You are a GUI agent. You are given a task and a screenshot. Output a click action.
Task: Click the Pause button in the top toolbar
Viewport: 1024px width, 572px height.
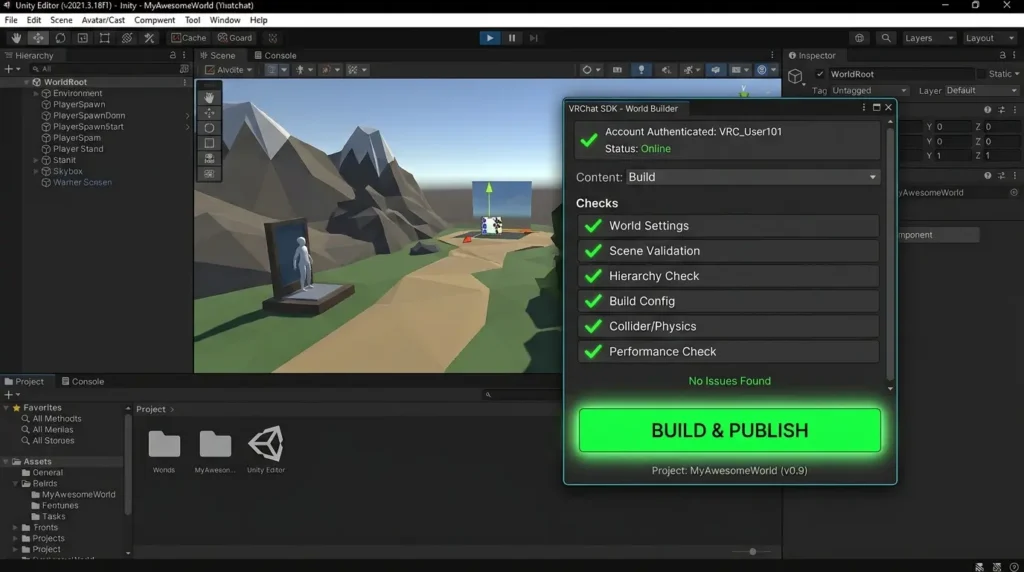tap(512, 38)
